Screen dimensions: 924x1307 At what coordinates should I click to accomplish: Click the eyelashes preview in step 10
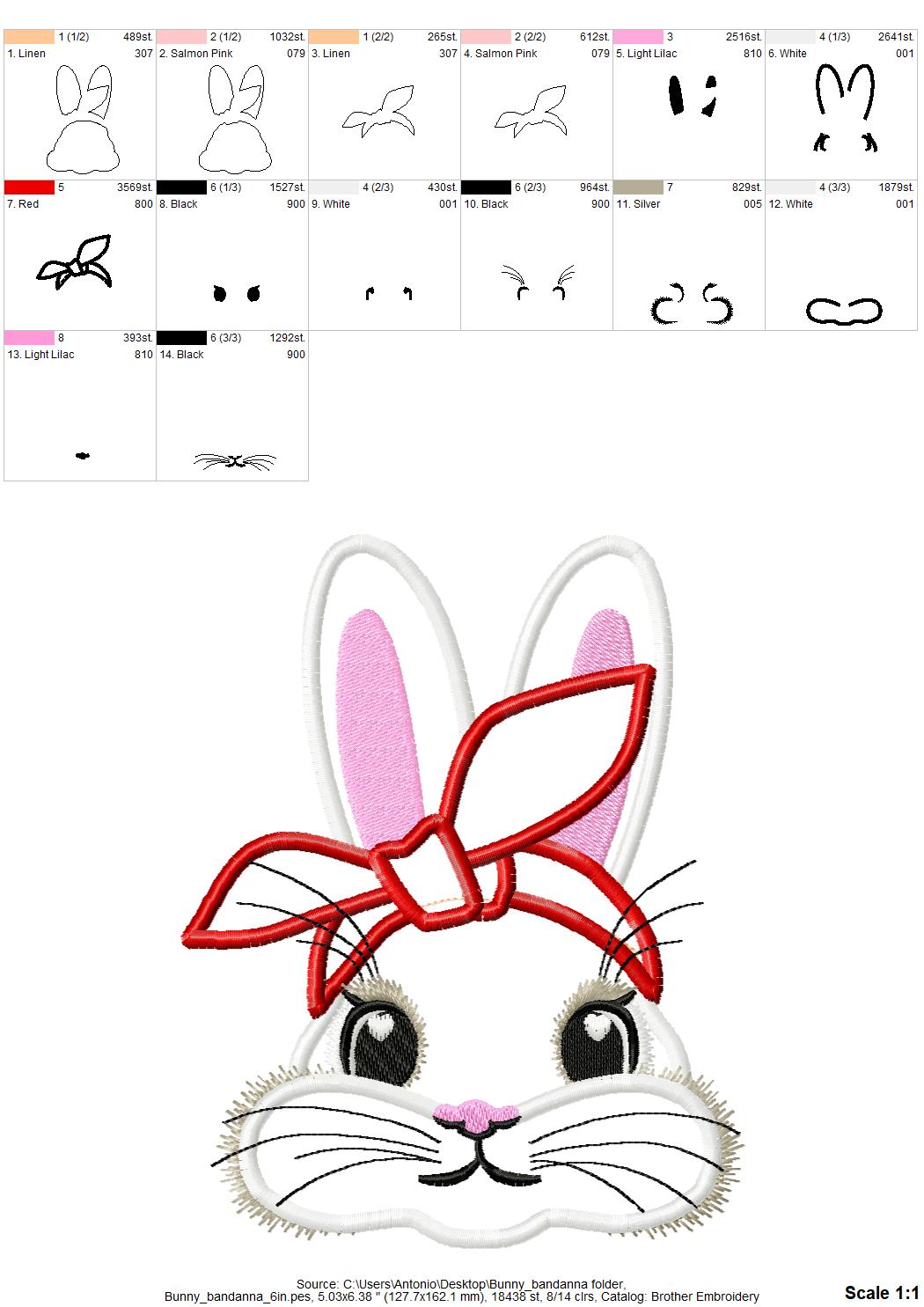tap(537, 277)
